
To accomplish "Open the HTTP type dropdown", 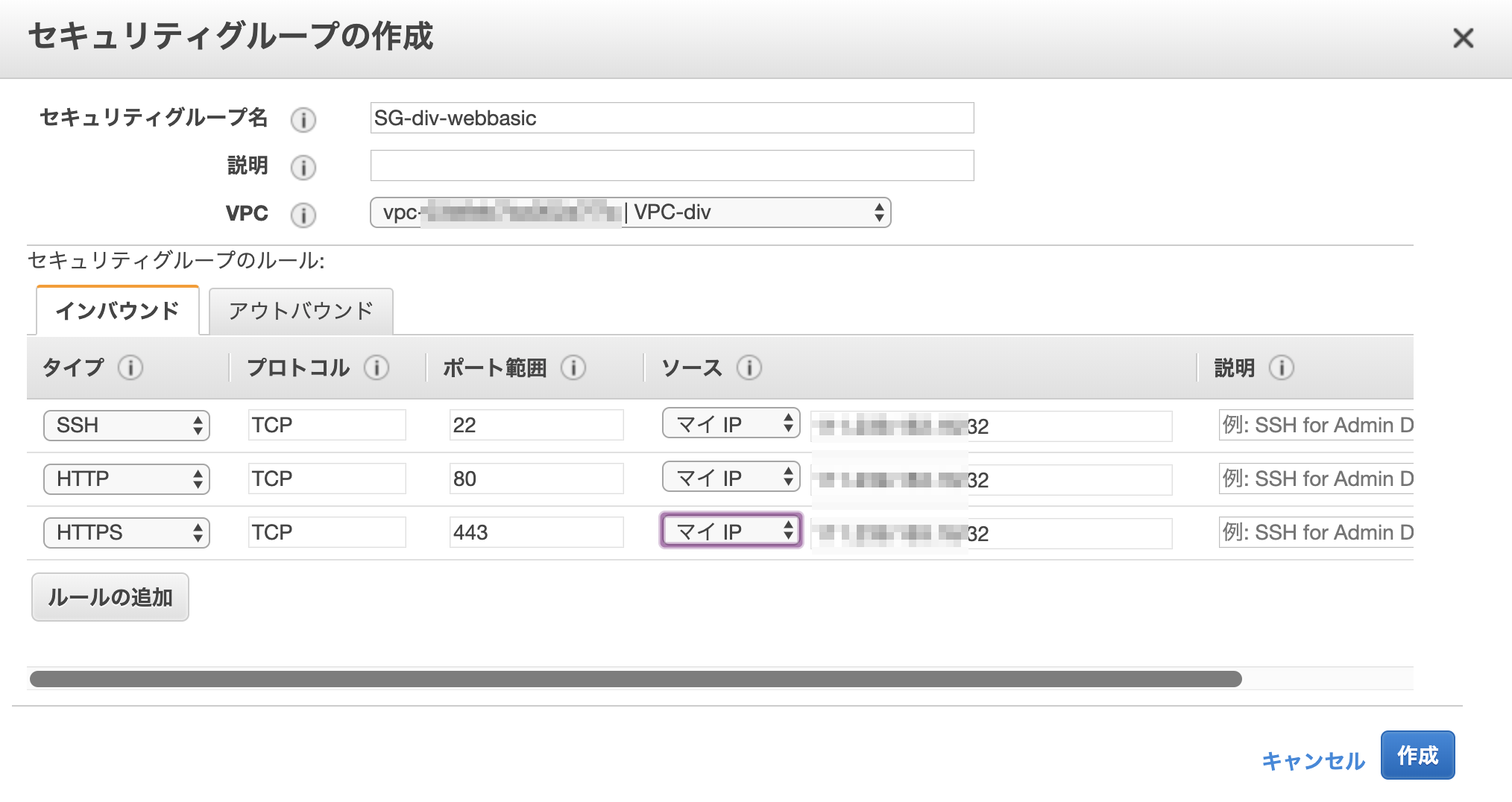I will (127, 479).
